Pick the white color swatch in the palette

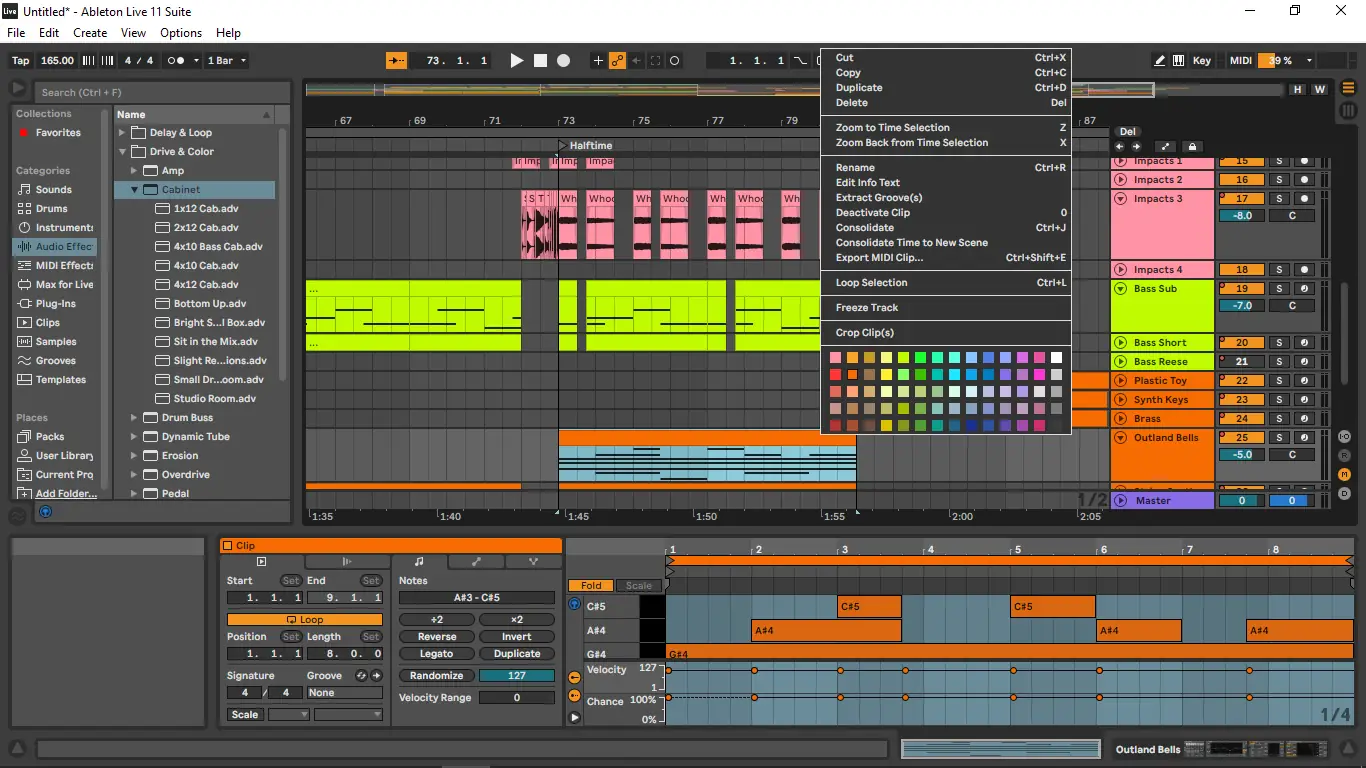[1056, 358]
